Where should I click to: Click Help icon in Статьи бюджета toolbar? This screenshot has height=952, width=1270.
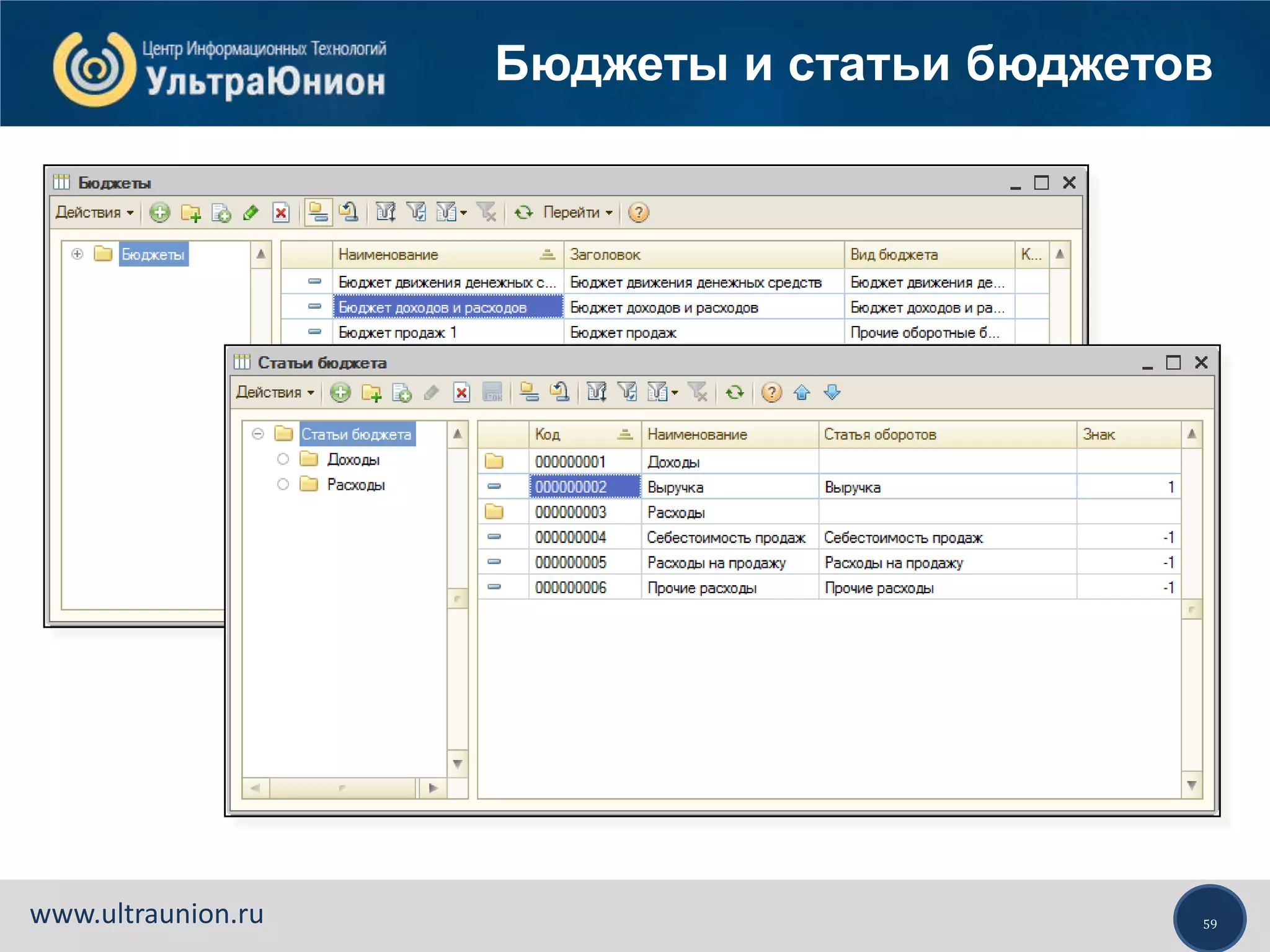click(771, 392)
